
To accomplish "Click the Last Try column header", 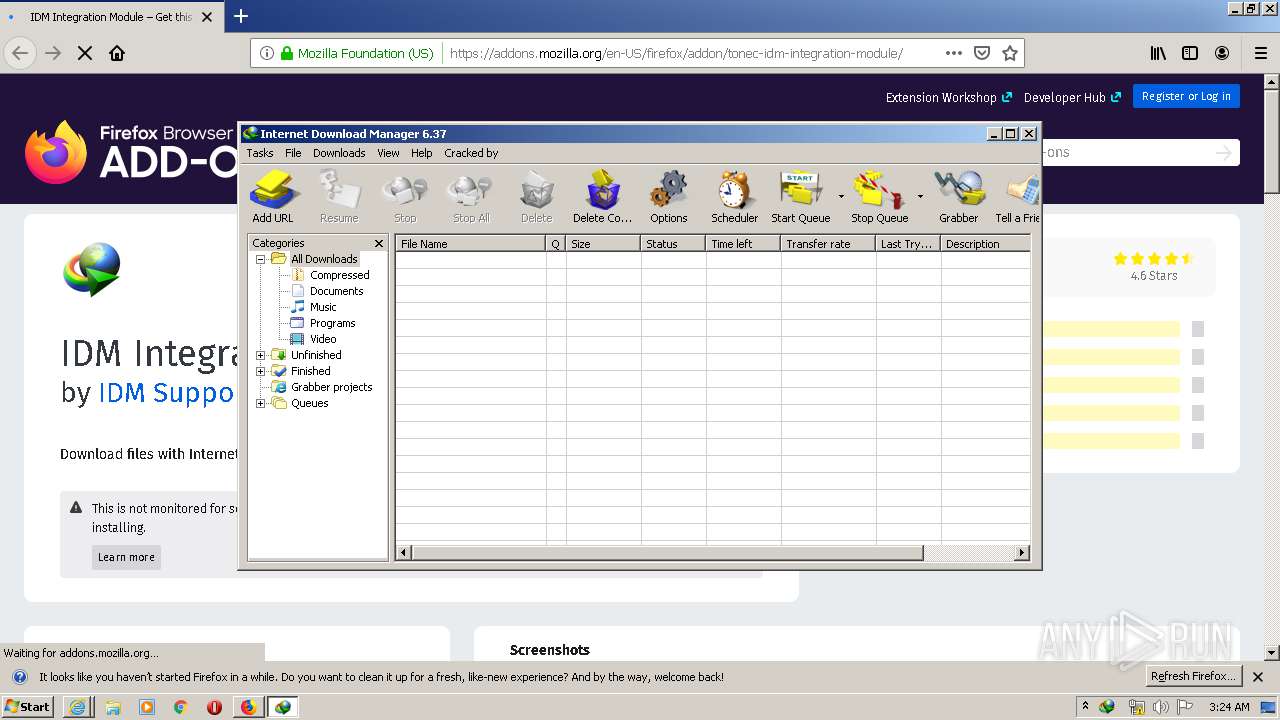I will pos(908,244).
